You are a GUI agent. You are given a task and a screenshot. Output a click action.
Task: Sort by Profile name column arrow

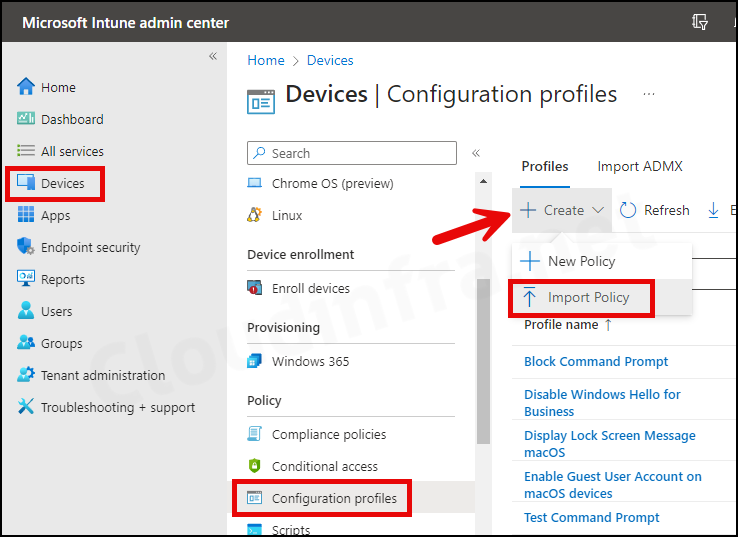click(608, 325)
